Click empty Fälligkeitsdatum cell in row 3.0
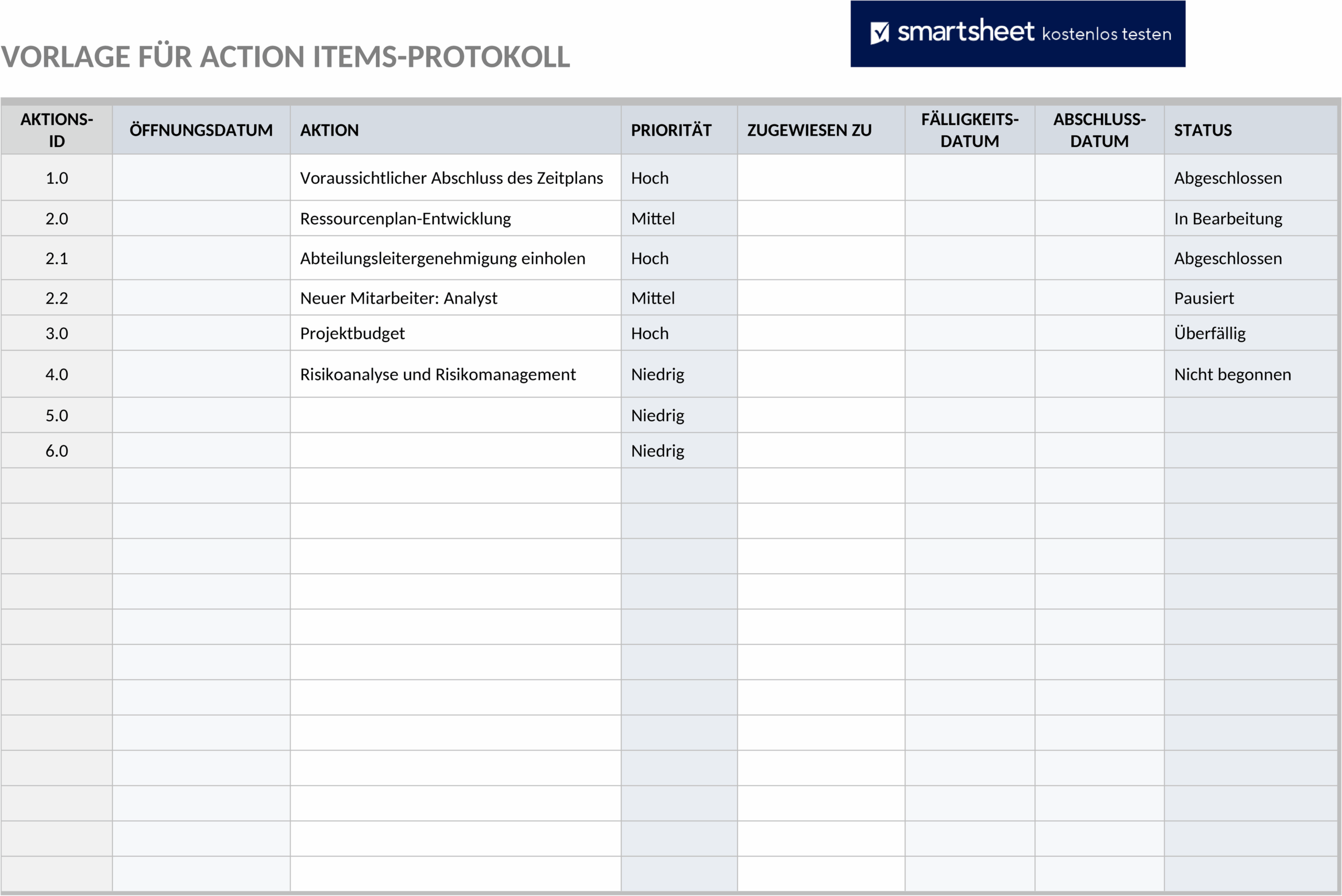 coord(970,333)
